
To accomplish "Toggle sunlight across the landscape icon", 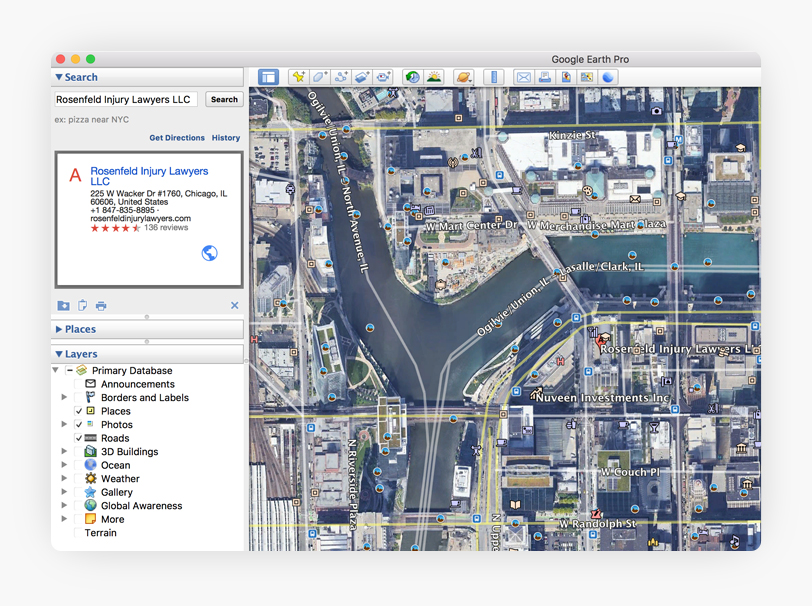I will click(x=434, y=77).
